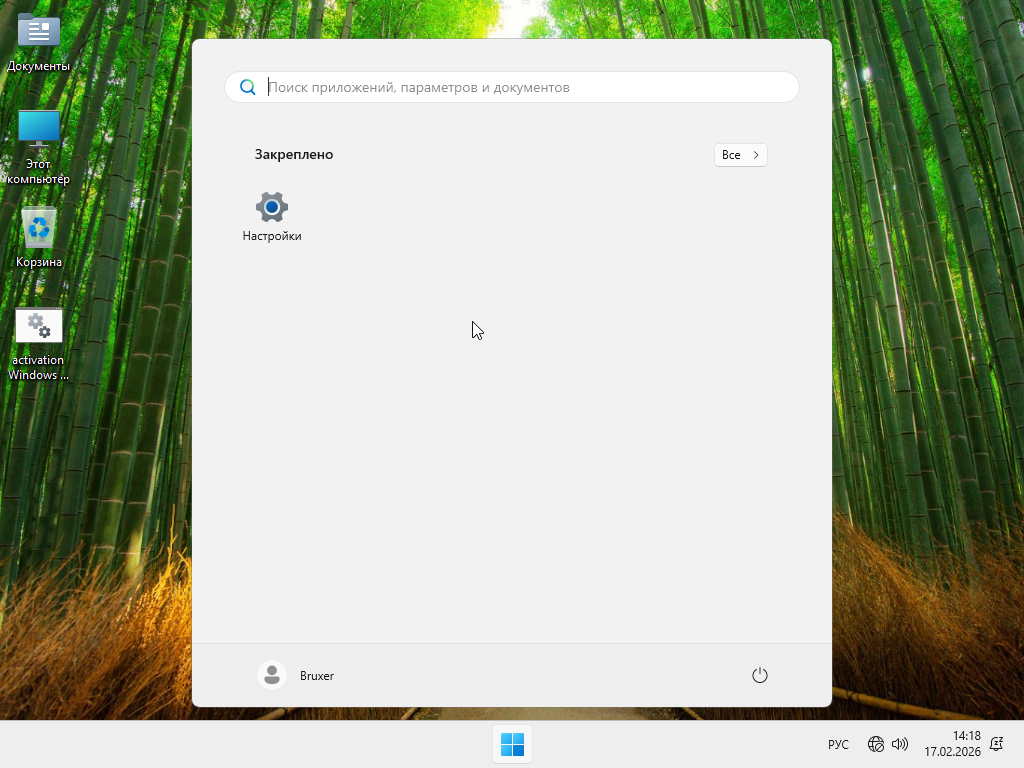Select the Этот компьютер desktop icon
Viewport: 1024px width, 768px height.
(39, 148)
